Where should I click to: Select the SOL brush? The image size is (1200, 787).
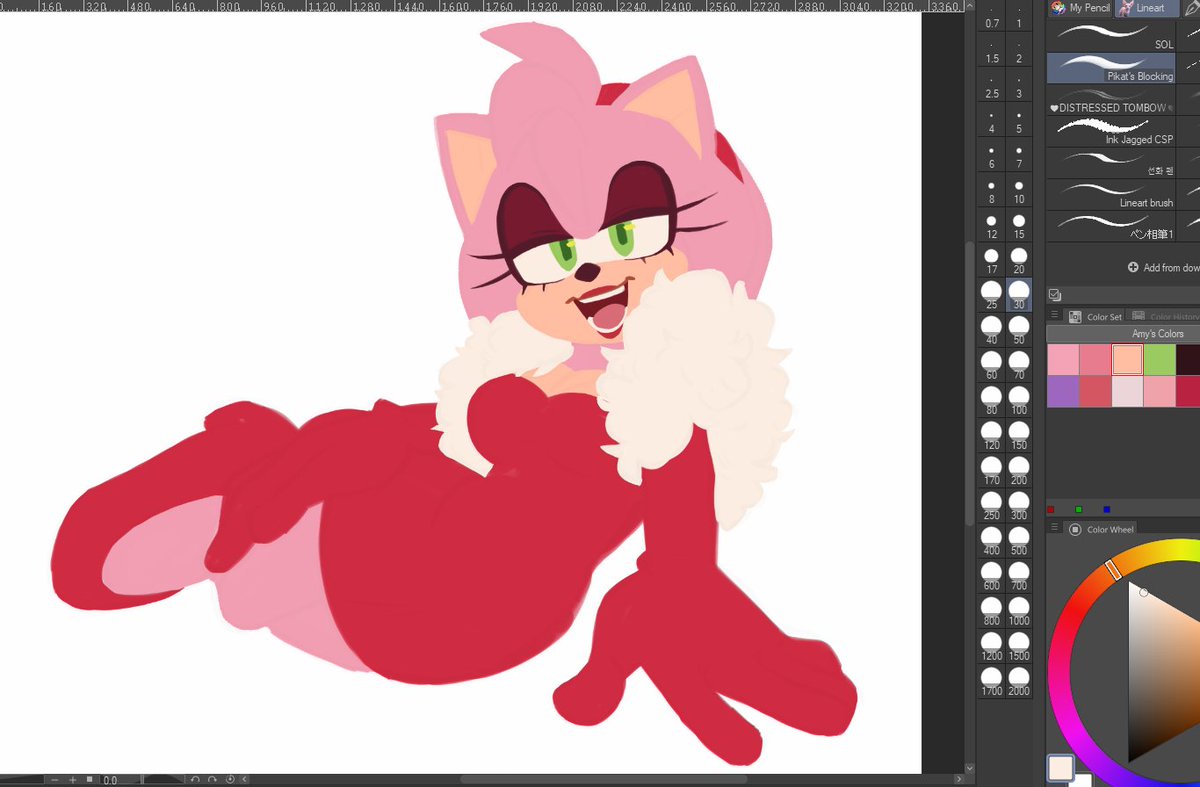(x=1112, y=37)
